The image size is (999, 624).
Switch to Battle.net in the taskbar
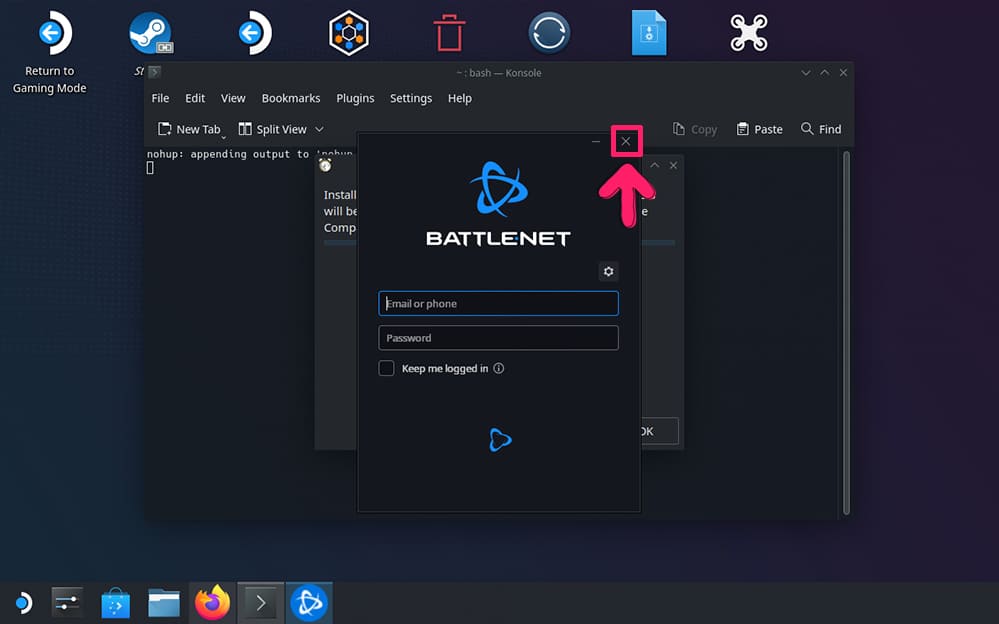click(309, 602)
